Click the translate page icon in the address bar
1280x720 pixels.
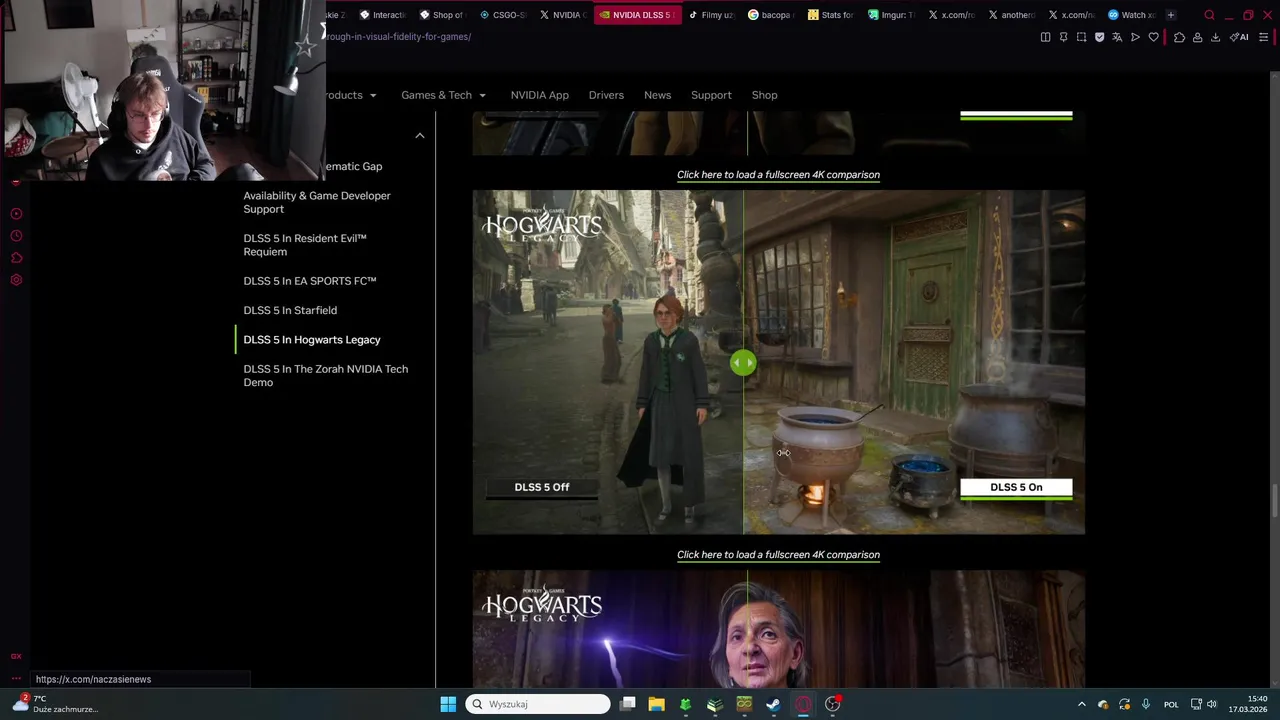point(1117,37)
